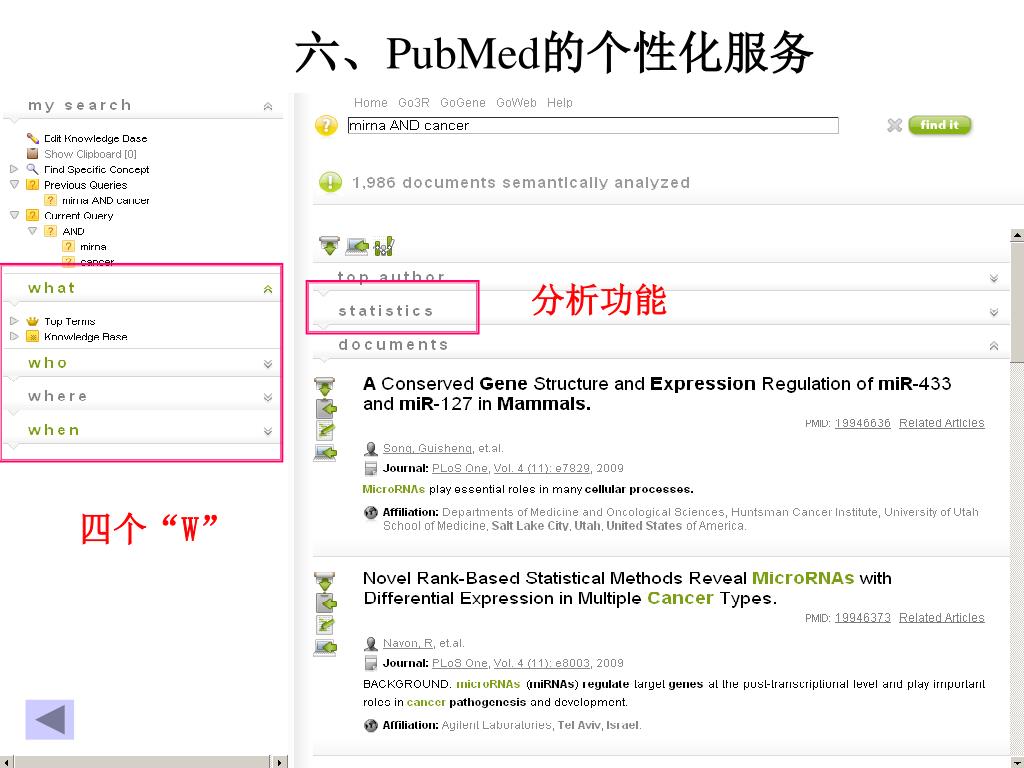
Task: Collapse the what panel chevron
Action: [268, 289]
